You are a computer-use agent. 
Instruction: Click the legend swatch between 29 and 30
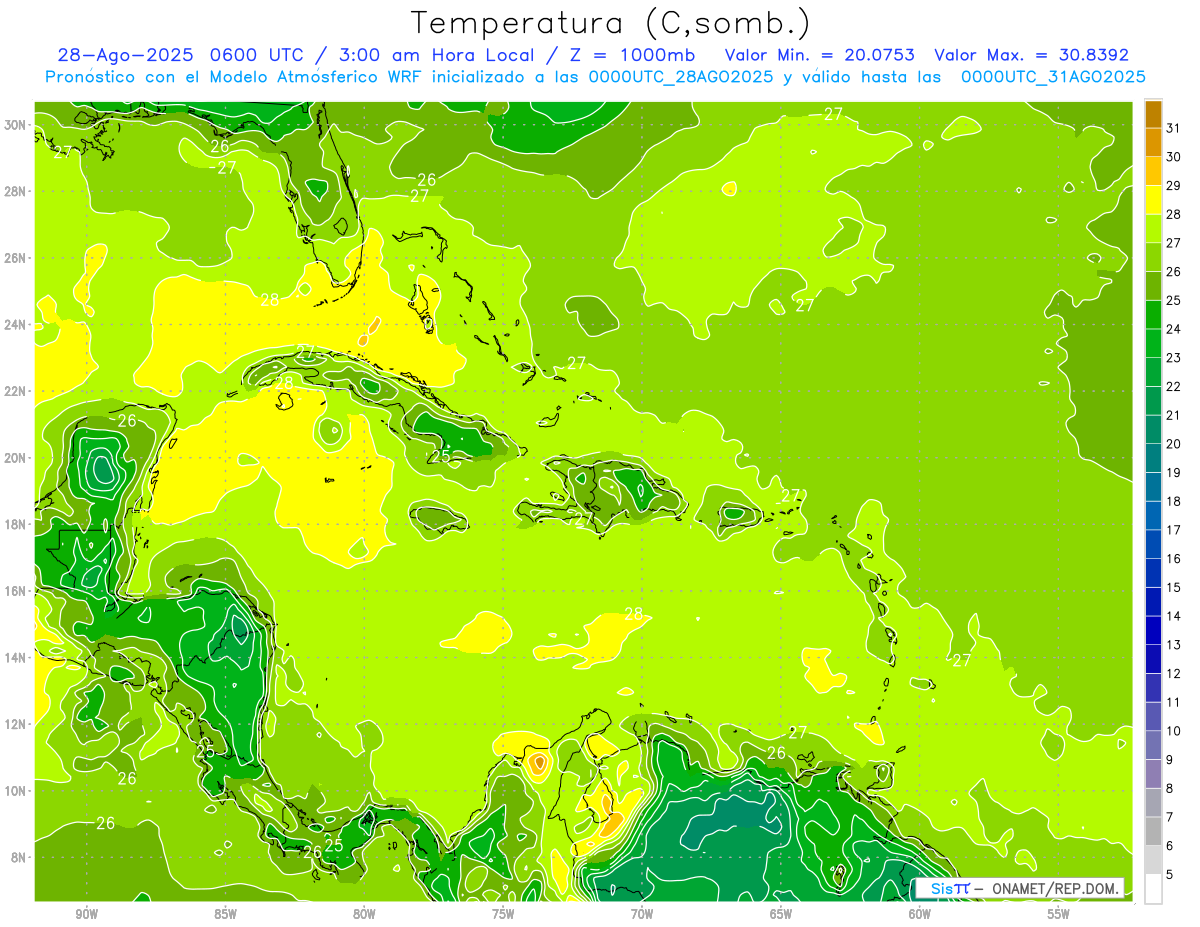pos(1153,171)
